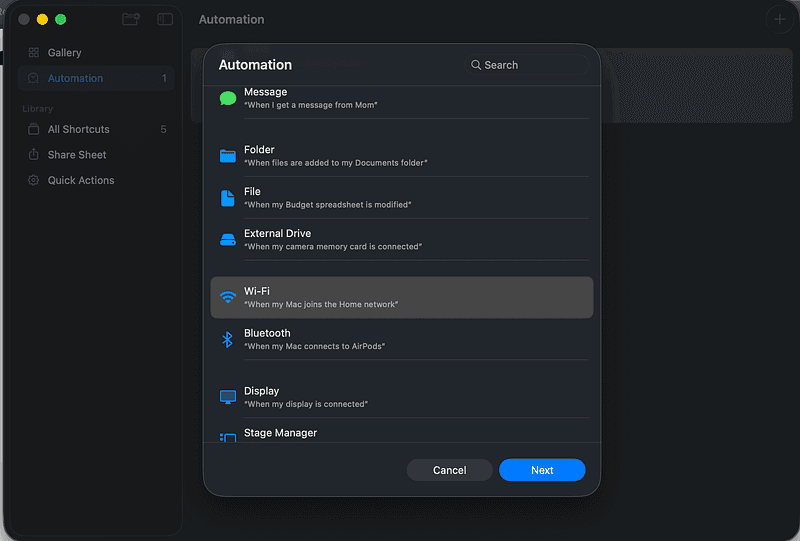800x541 pixels.
Task: Click the plus add automation button
Action: pyautogui.click(x=780, y=19)
